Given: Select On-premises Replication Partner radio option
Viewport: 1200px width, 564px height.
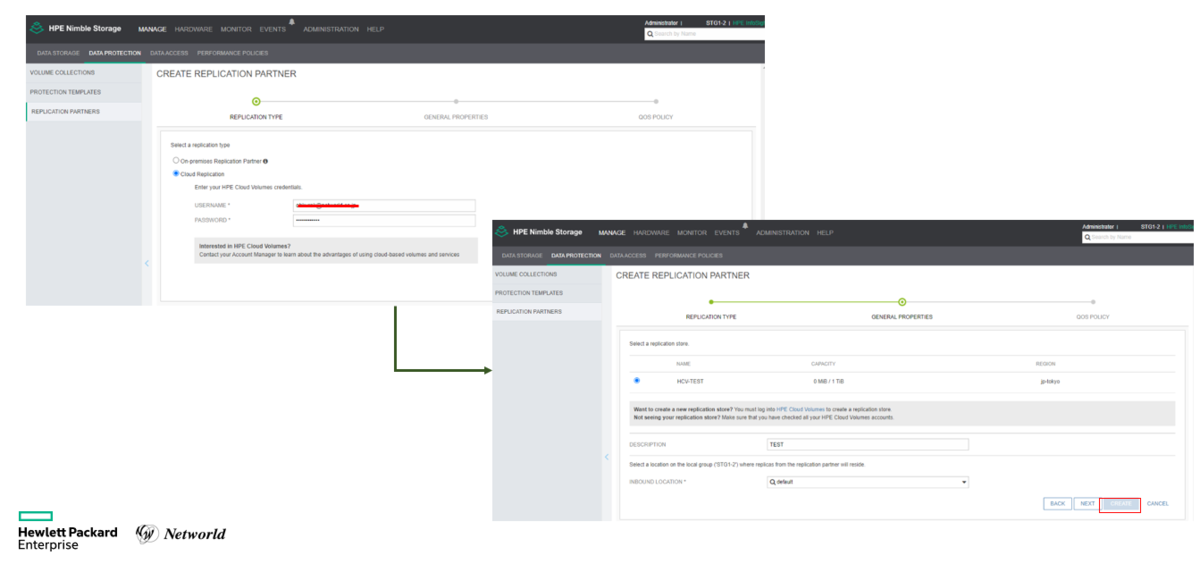Looking at the screenshot, I should click(x=176, y=160).
